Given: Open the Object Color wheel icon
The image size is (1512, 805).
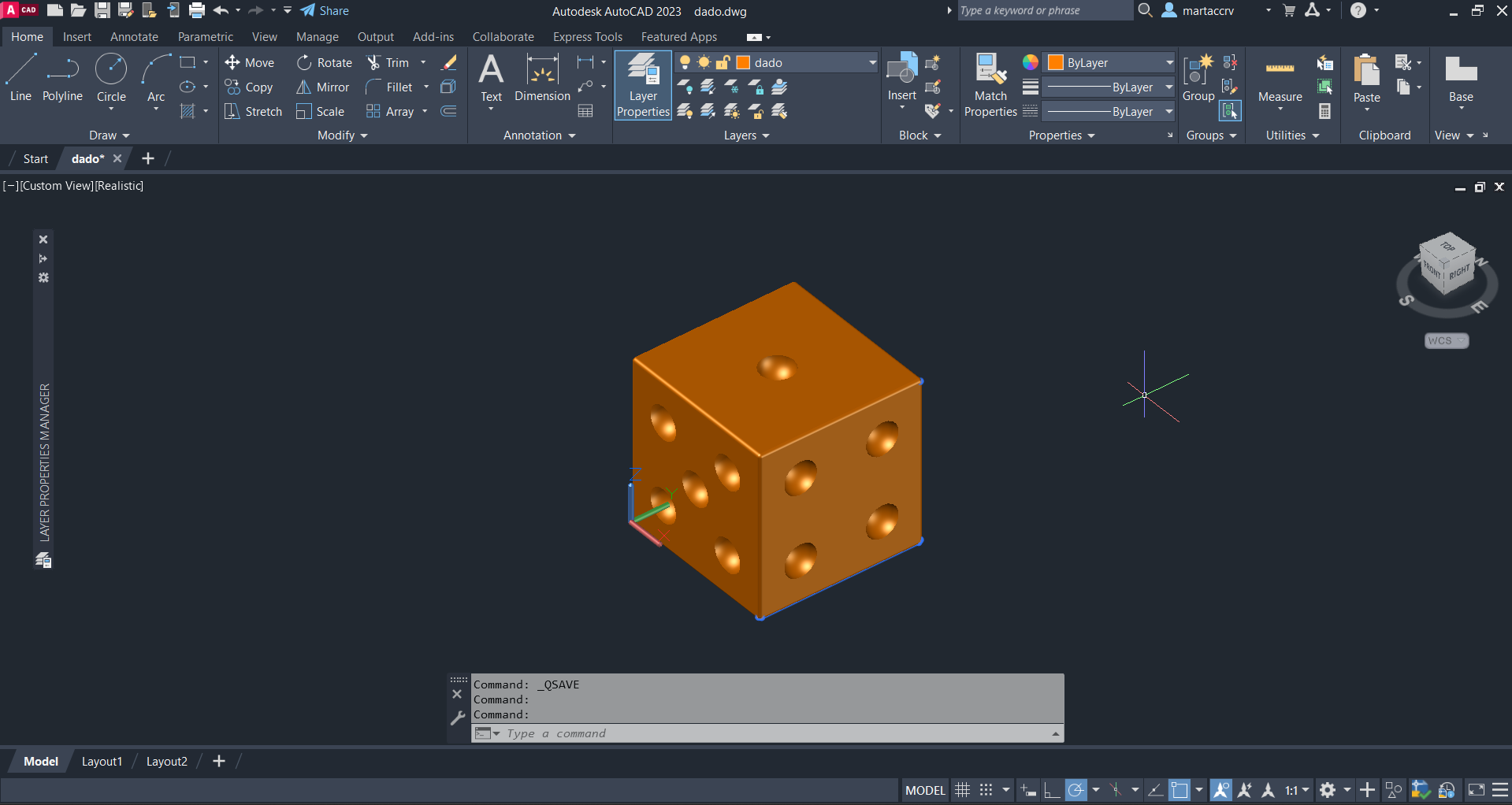Looking at the screenshot, I should [1030, 62].
